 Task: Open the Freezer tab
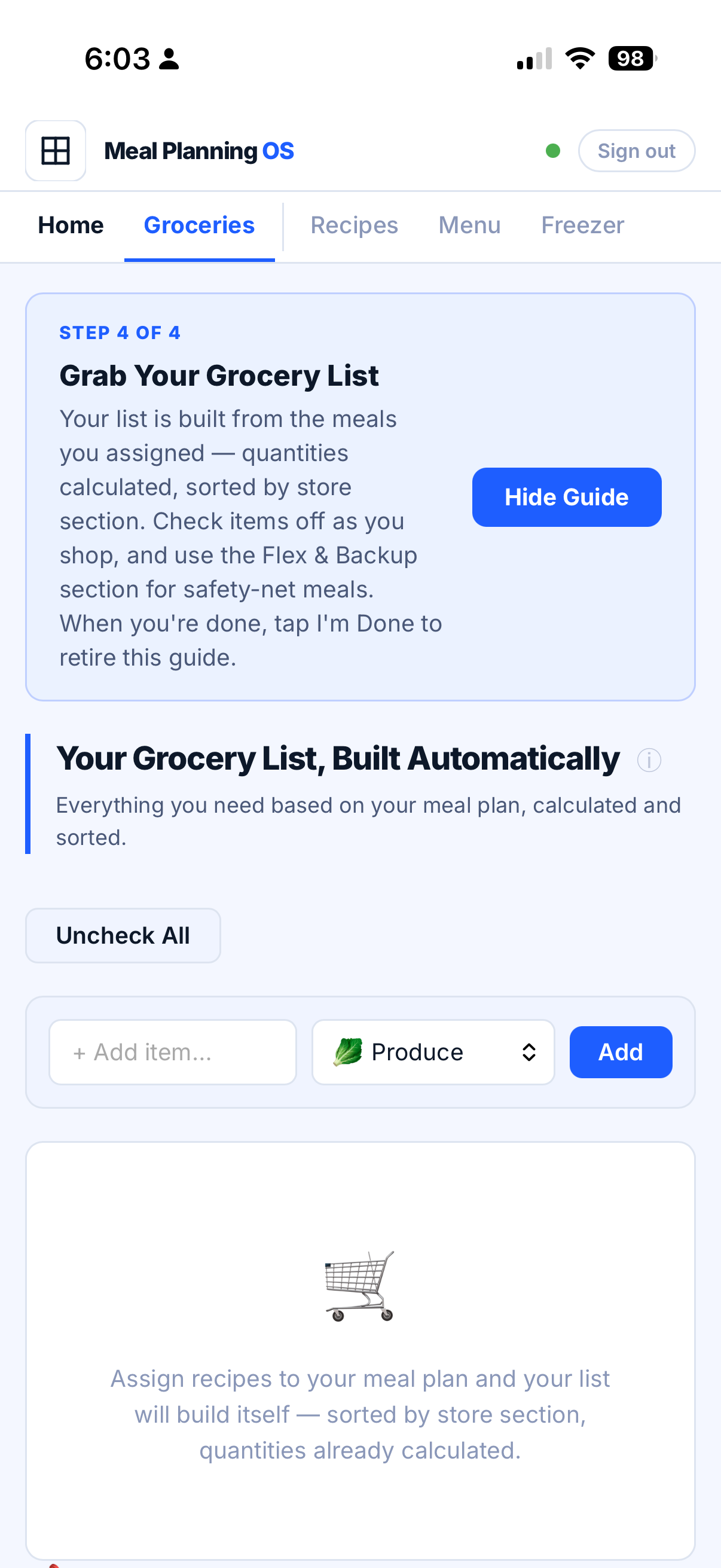pyautogui.click(x=582, y=225)
